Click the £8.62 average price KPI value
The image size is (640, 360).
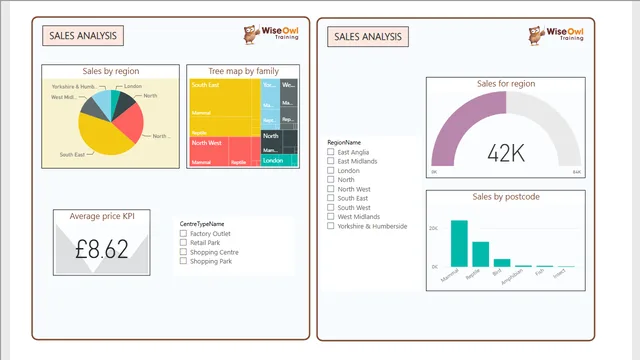(102, 249)
